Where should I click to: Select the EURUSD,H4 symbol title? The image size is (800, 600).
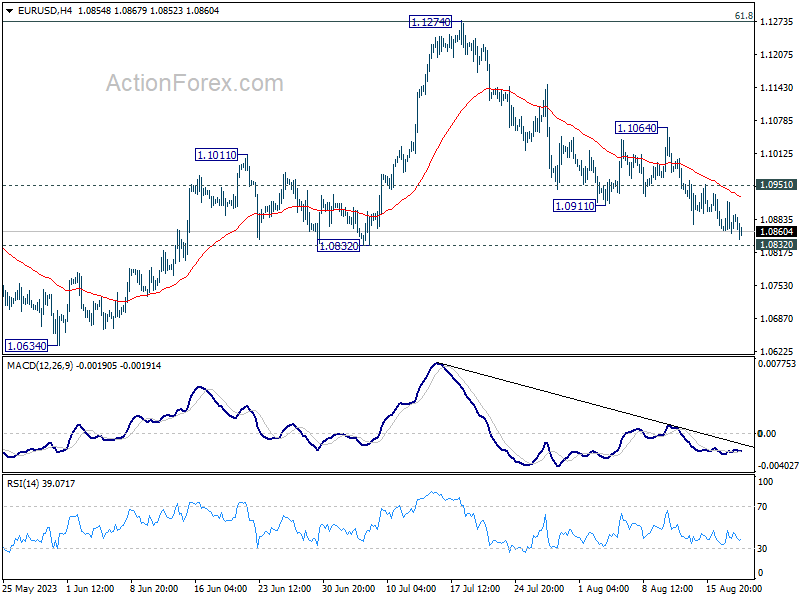coord(45,11)
